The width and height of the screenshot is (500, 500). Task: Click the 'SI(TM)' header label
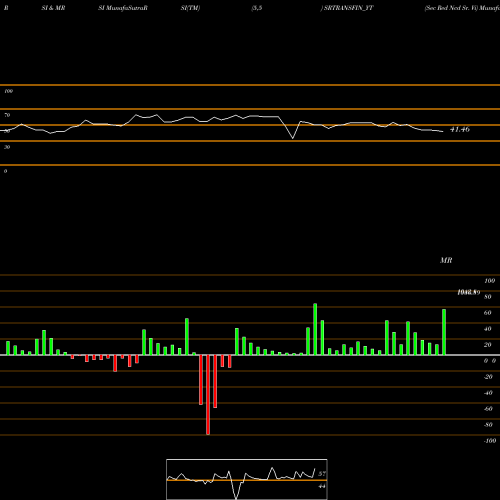190,8
